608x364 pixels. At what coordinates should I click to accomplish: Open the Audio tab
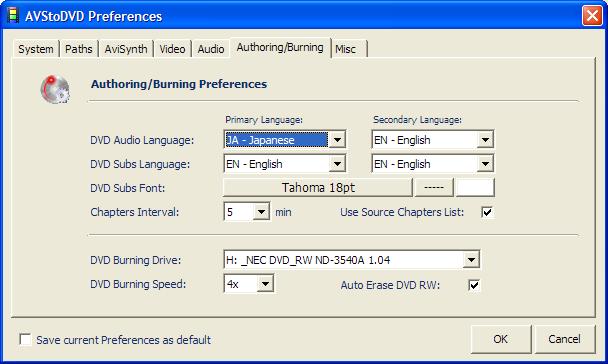pyautogui.click(x=211, y=49)
